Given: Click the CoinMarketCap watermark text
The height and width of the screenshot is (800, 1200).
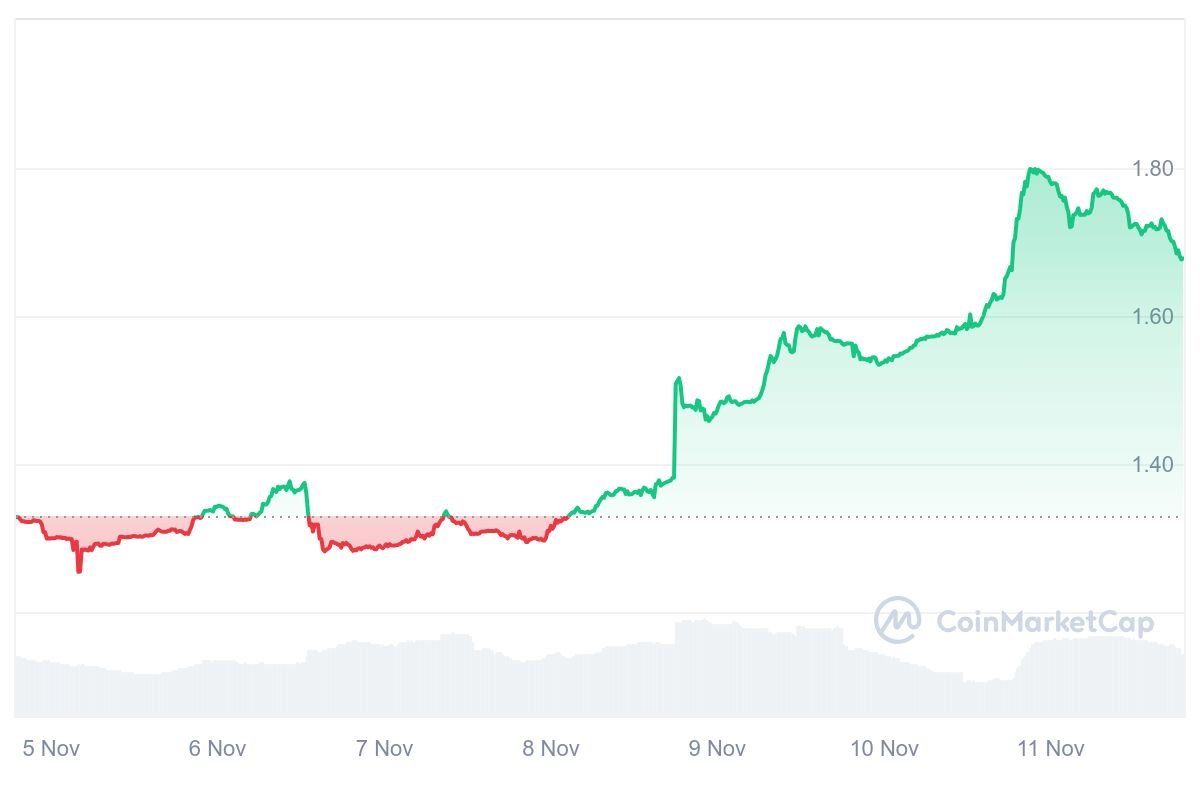Looking at the screenshot, I should pos(1044,623).
